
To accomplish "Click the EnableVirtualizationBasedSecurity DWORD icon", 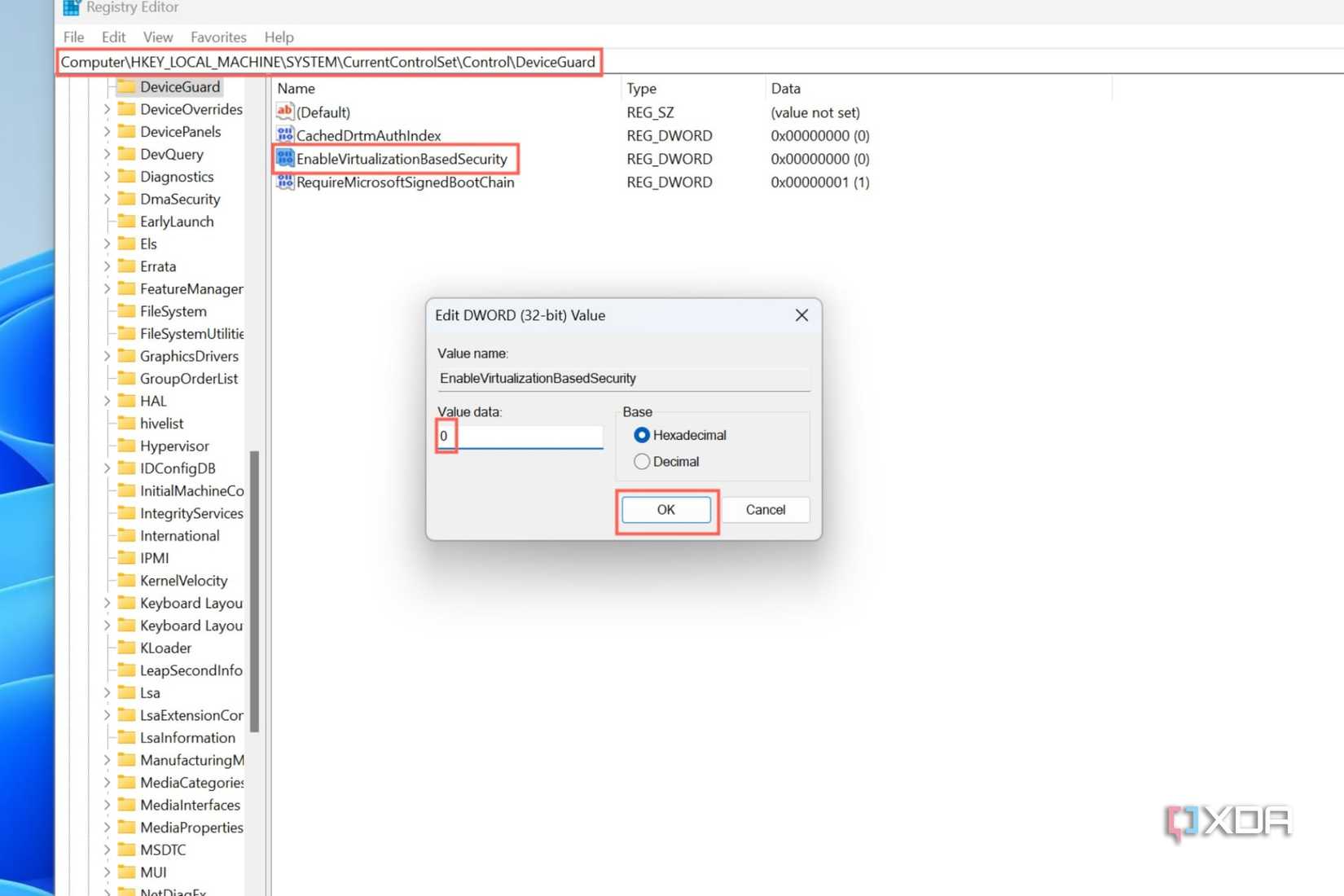I will click(284, 159).
